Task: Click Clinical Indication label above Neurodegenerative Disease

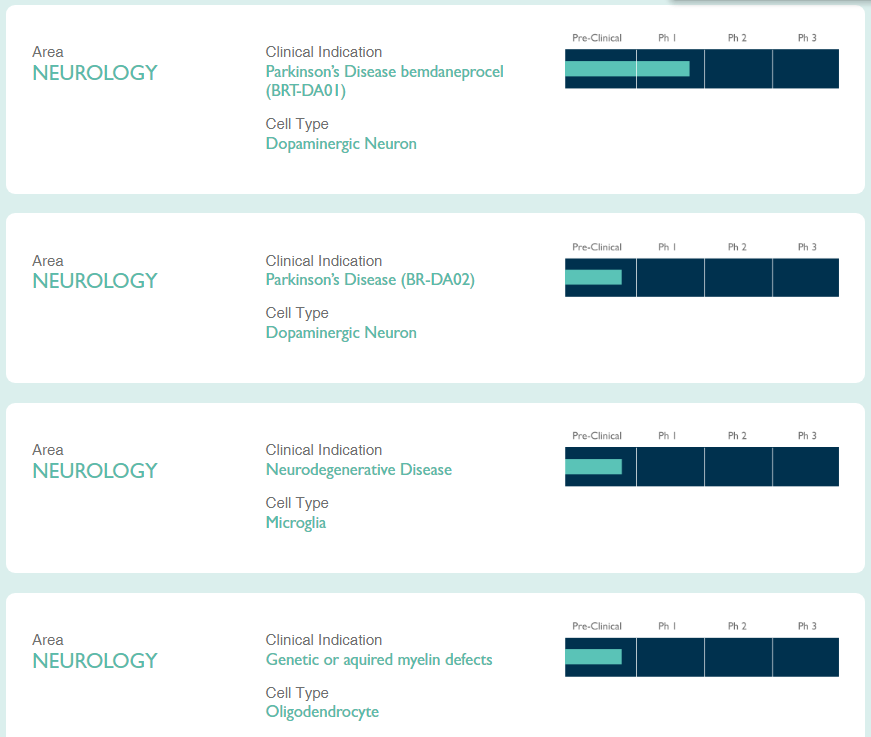Action: pyautogui.click(x=324, y=450)
